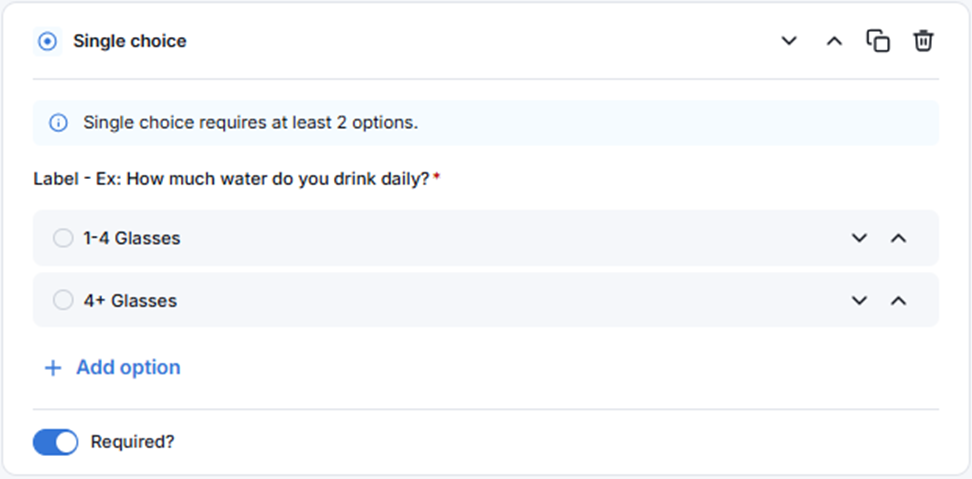Move Single choice question up
The image size is (972, 479).
tap(834, 41)
